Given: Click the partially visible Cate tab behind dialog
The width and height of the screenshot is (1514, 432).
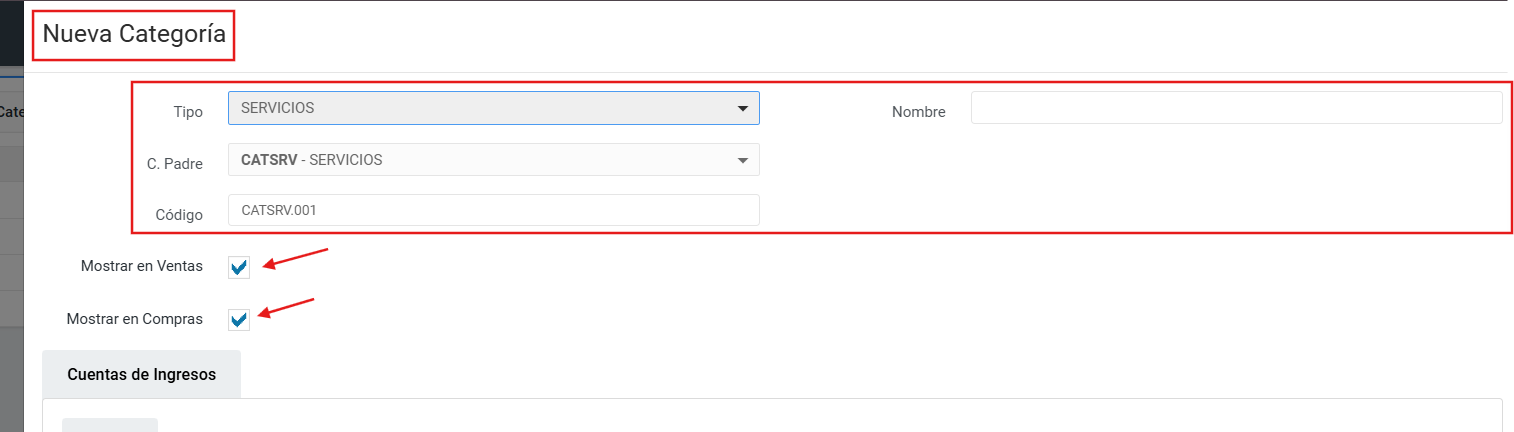Looking at the screenshot, I should (x=12, y=112).
